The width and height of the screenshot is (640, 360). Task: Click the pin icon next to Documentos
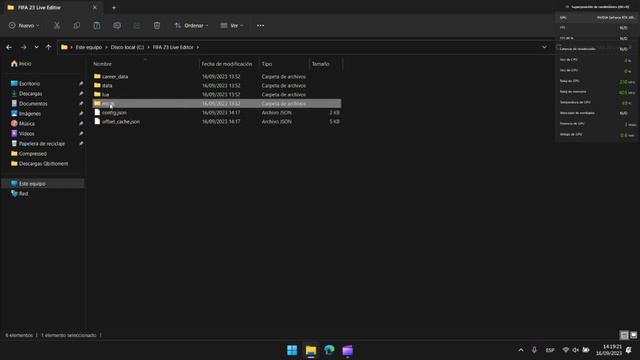pos(81,104)
